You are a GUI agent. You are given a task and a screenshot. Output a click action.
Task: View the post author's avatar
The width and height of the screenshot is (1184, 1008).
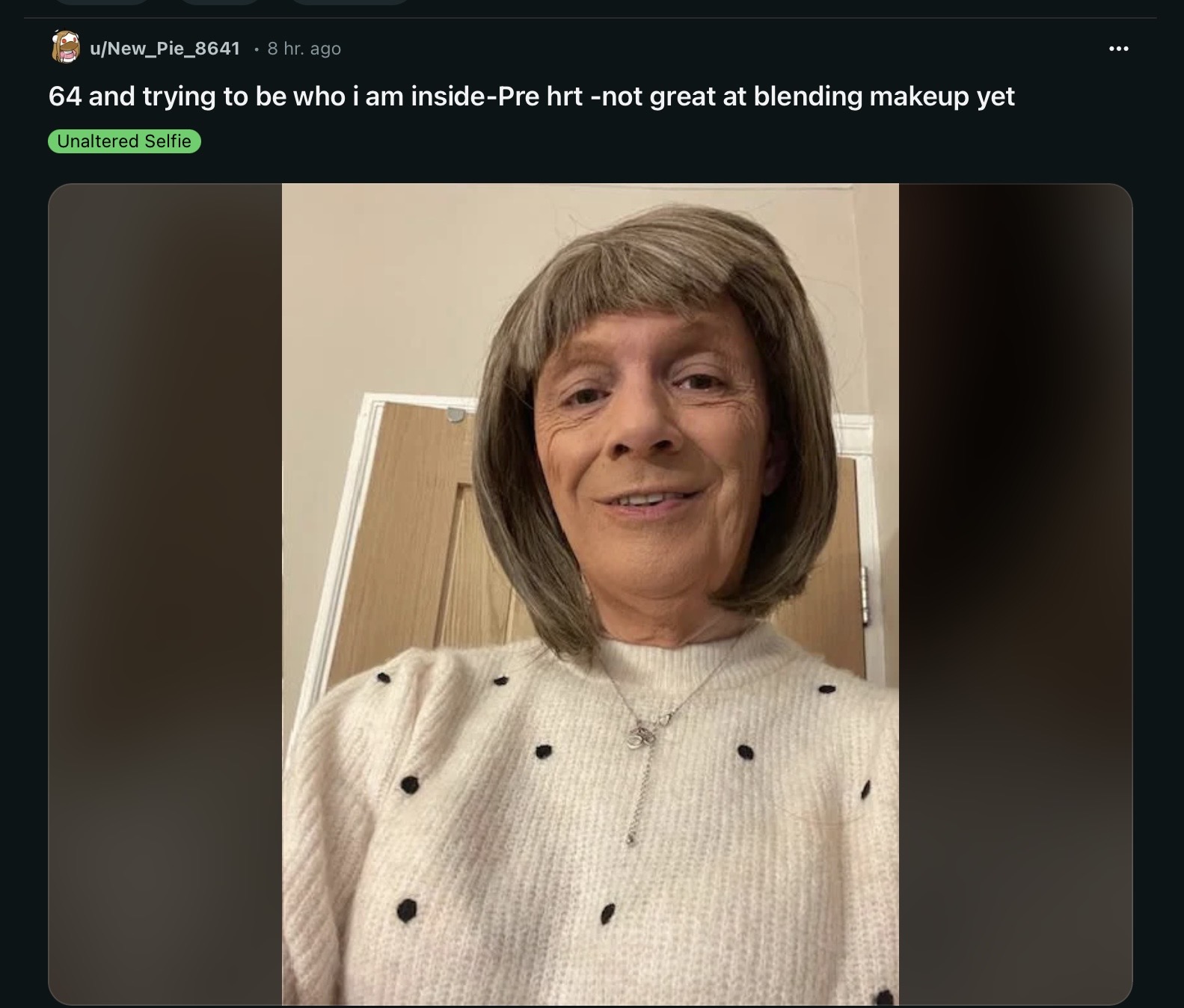[x=66, y=47]
